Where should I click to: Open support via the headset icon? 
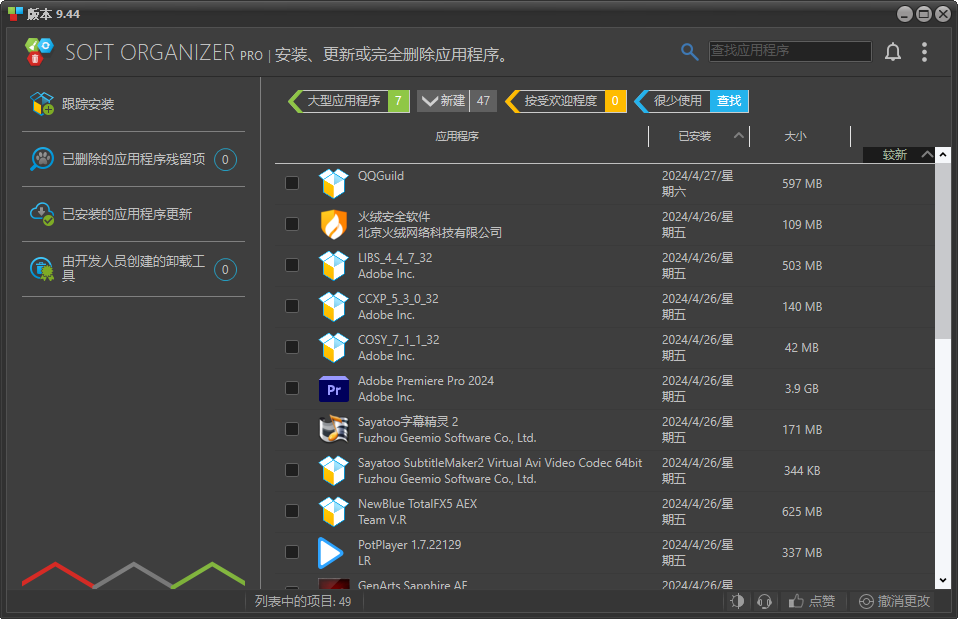764,601
